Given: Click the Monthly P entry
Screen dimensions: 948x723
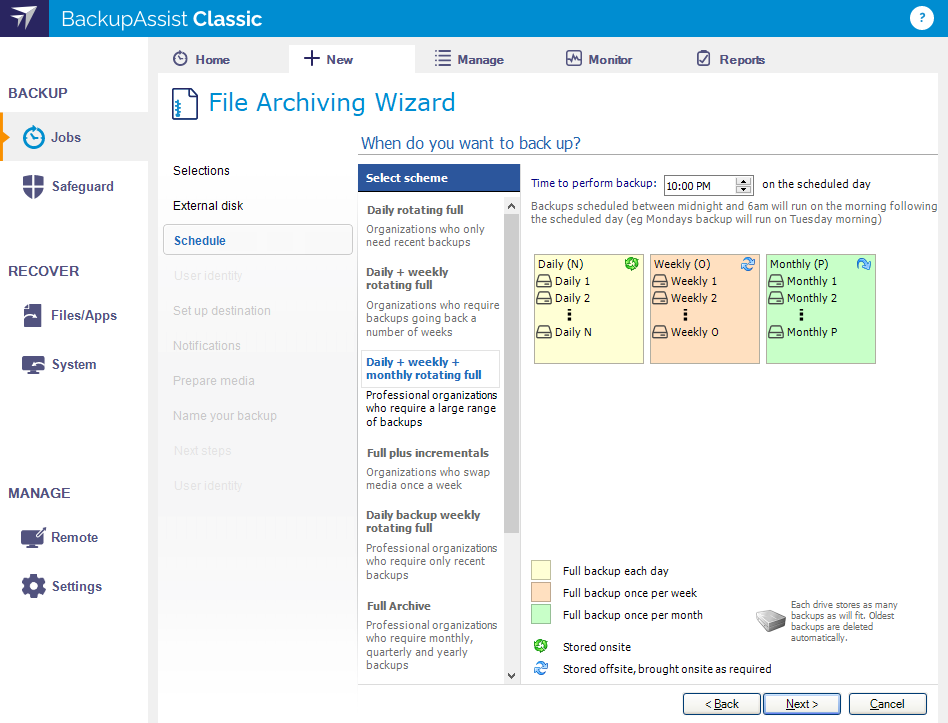Looking at the screenshot, I should pos(803,332).
